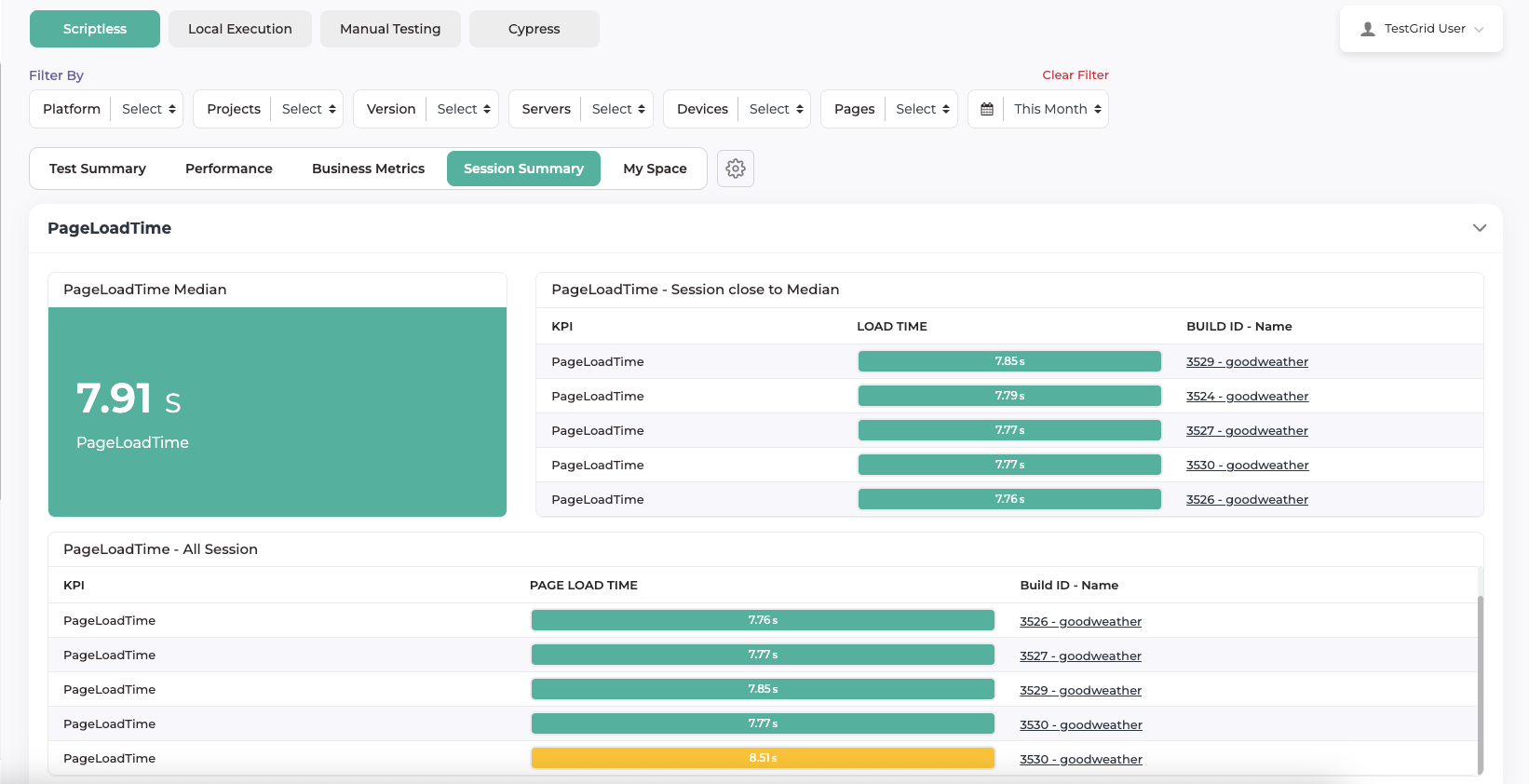1529x784 pixels.
Task: Open the Business Metrics tab
Action: click(368, 169)
